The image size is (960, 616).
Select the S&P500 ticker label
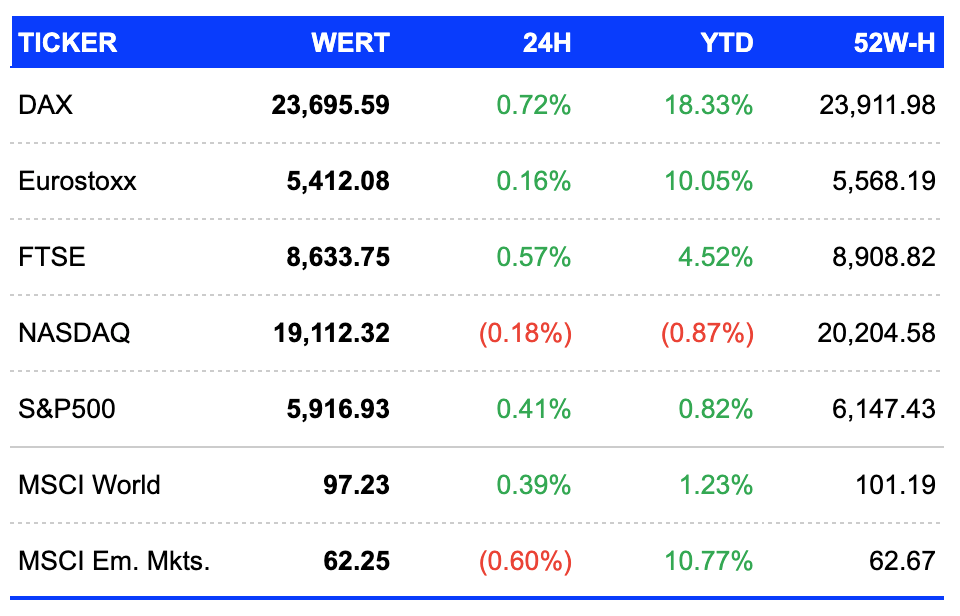click(x=67, y=409)
